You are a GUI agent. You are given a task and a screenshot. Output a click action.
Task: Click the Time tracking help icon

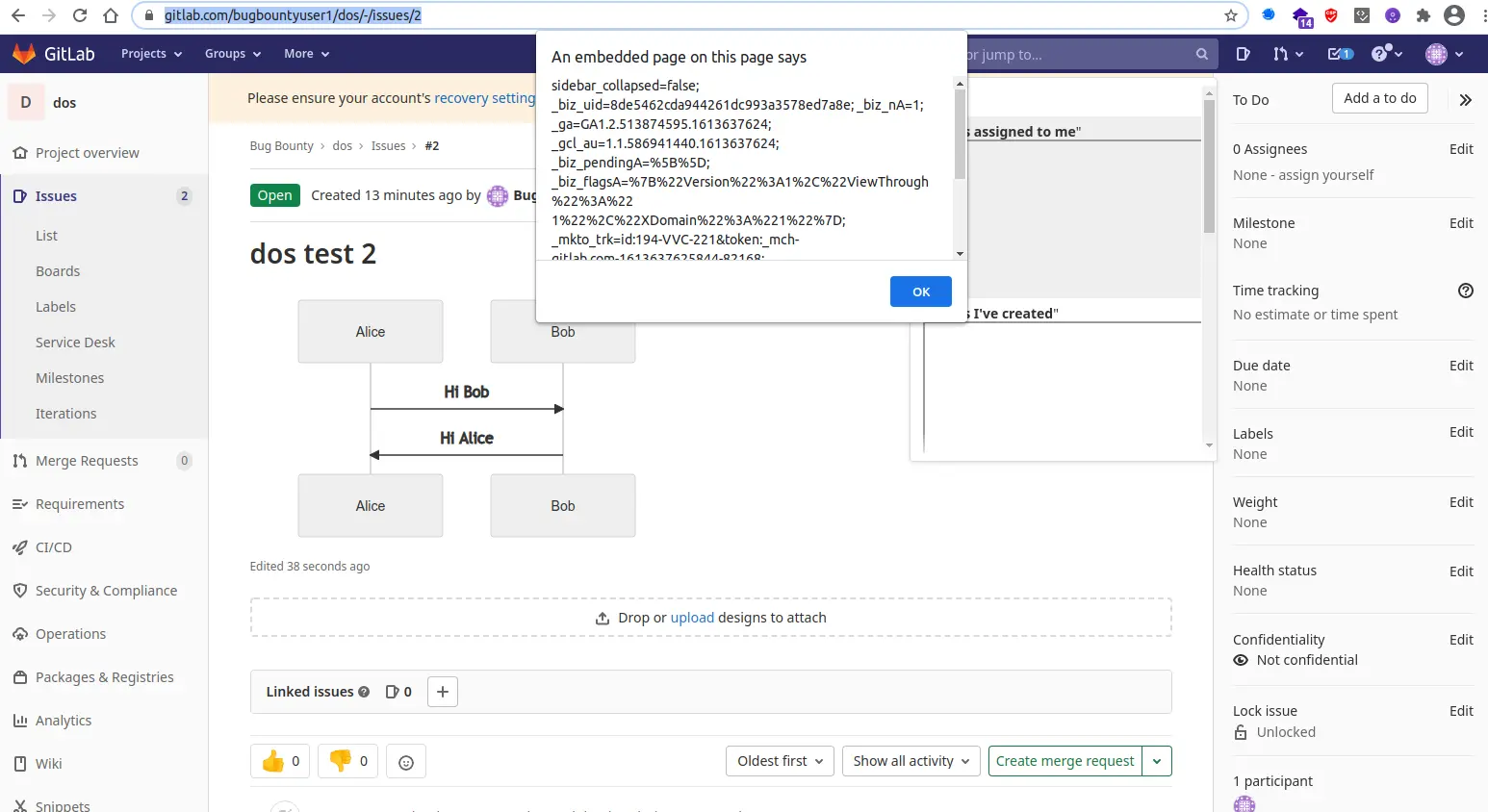click(1465, 291)
